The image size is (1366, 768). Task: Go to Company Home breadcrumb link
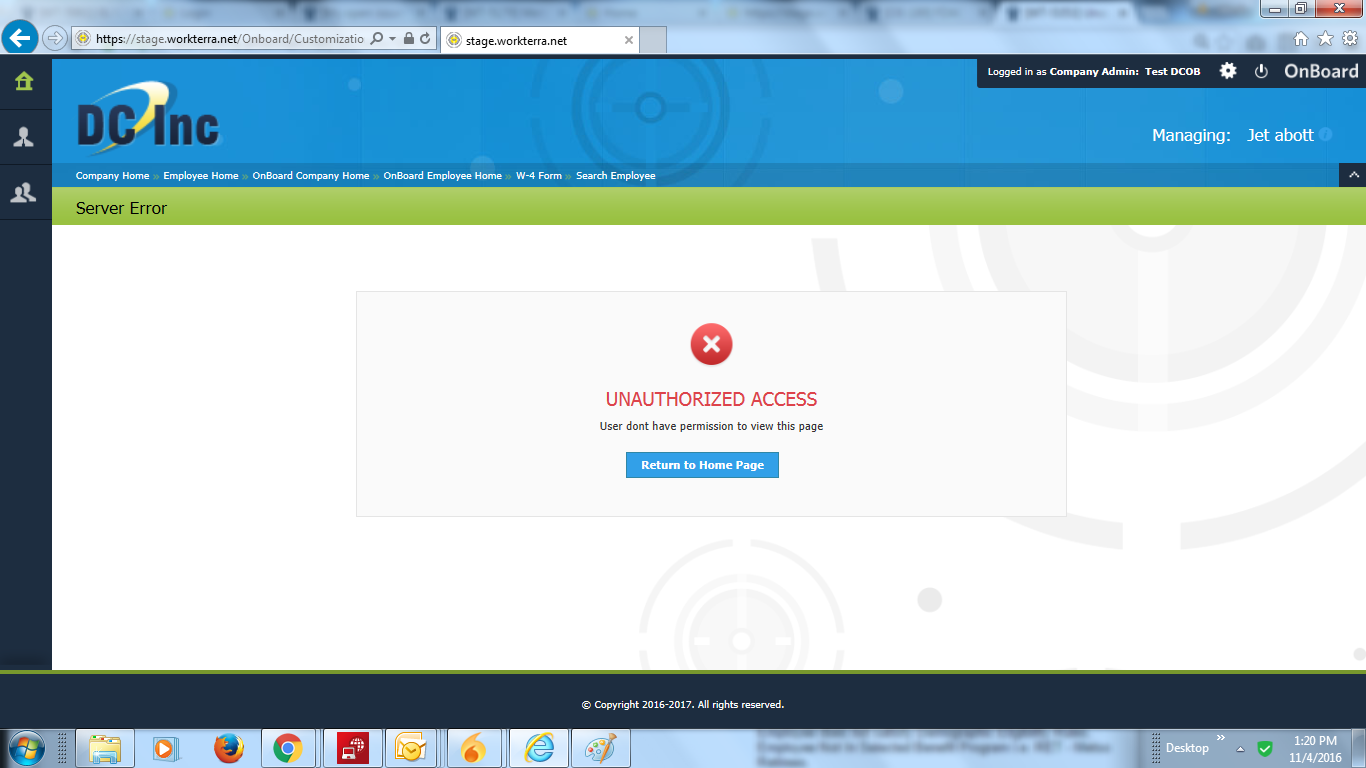coord(112,176)
